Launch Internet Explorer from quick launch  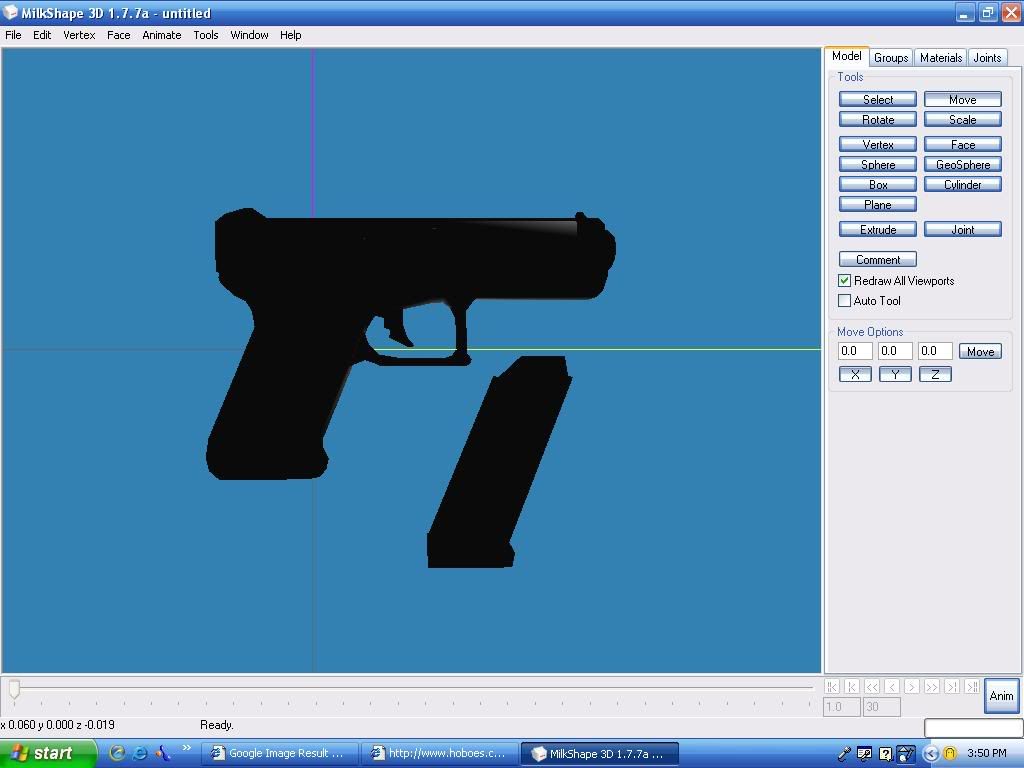pos(139,753)
